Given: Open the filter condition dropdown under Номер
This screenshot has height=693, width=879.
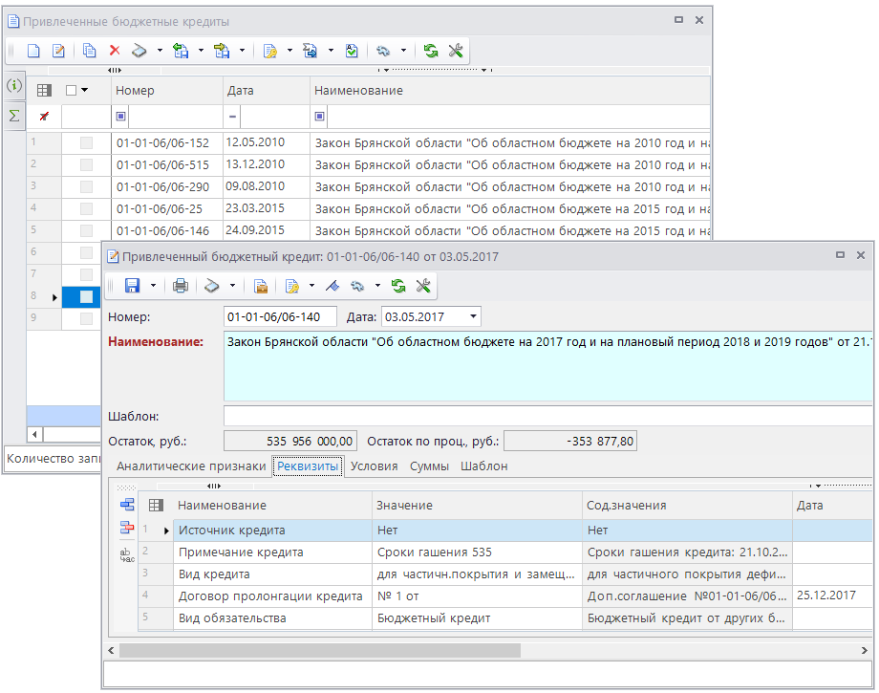Looking at the screenshot, I should pos(122,116).
